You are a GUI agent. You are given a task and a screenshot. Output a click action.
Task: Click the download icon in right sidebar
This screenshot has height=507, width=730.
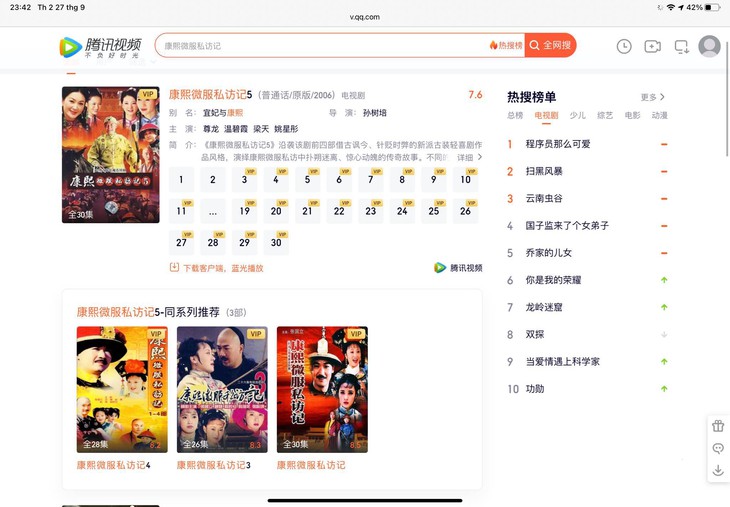point(718,471)
